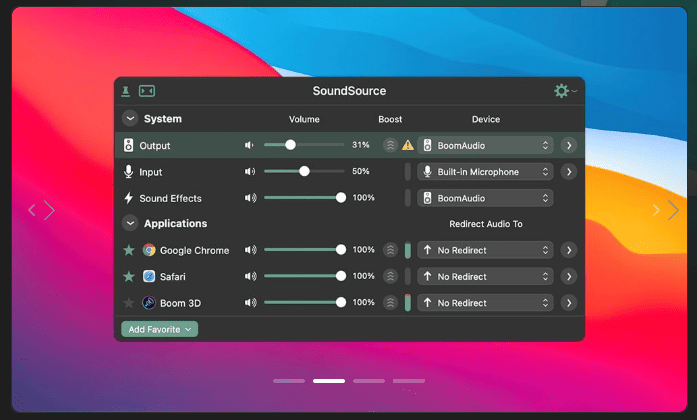This screenshot has height=420, width=697.
Task: Open Input device dropdown Built-in Microphone
Action: point(485,172)
